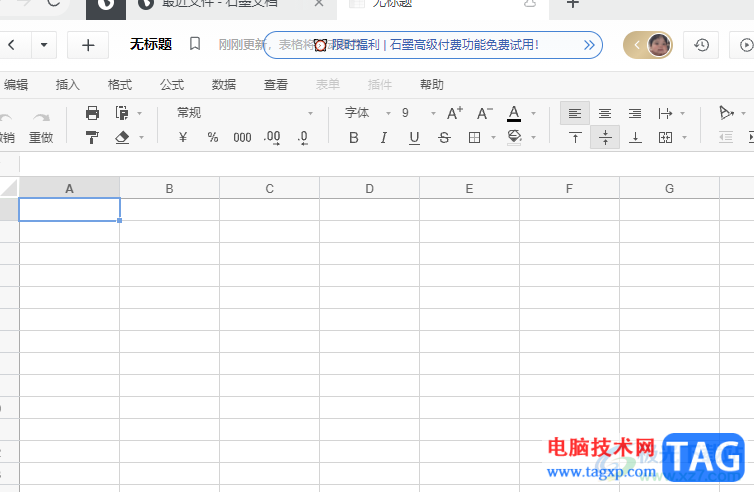Decrease font size A- icon
The width and height of the screenshot is (754, 492).
(484, 113)
